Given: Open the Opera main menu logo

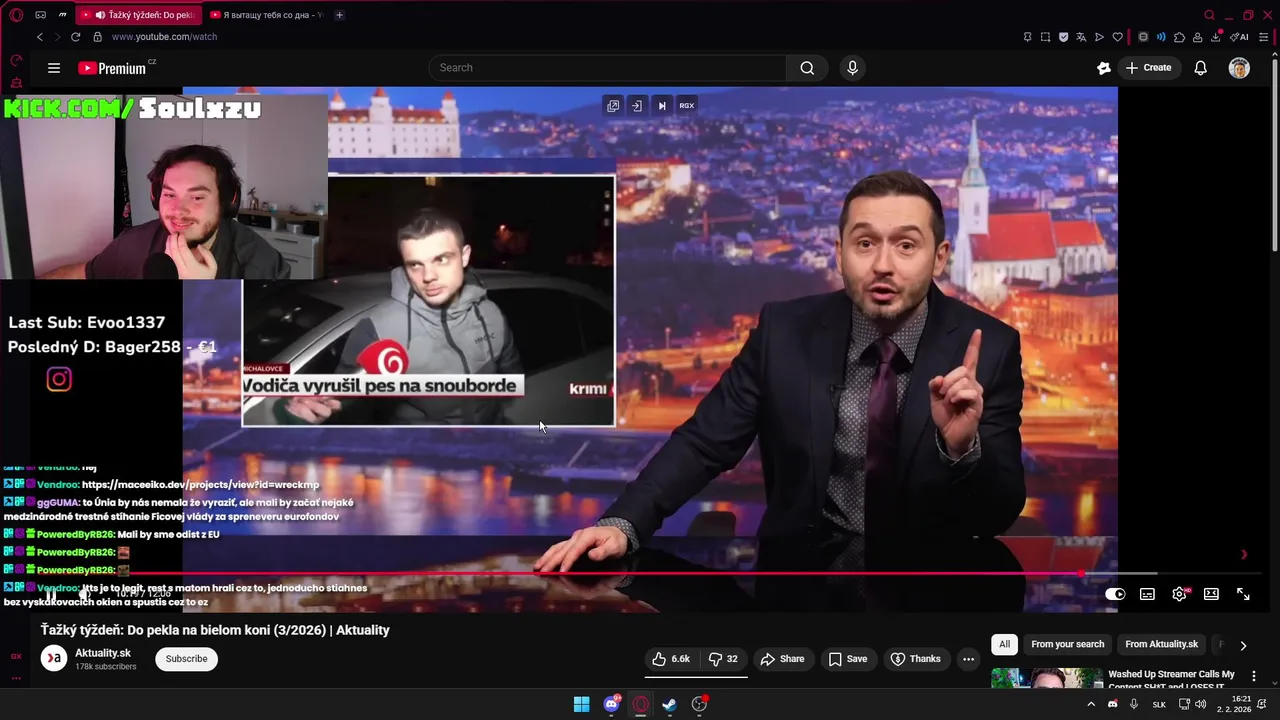Looking at the screenshot, I should (16, 15).
